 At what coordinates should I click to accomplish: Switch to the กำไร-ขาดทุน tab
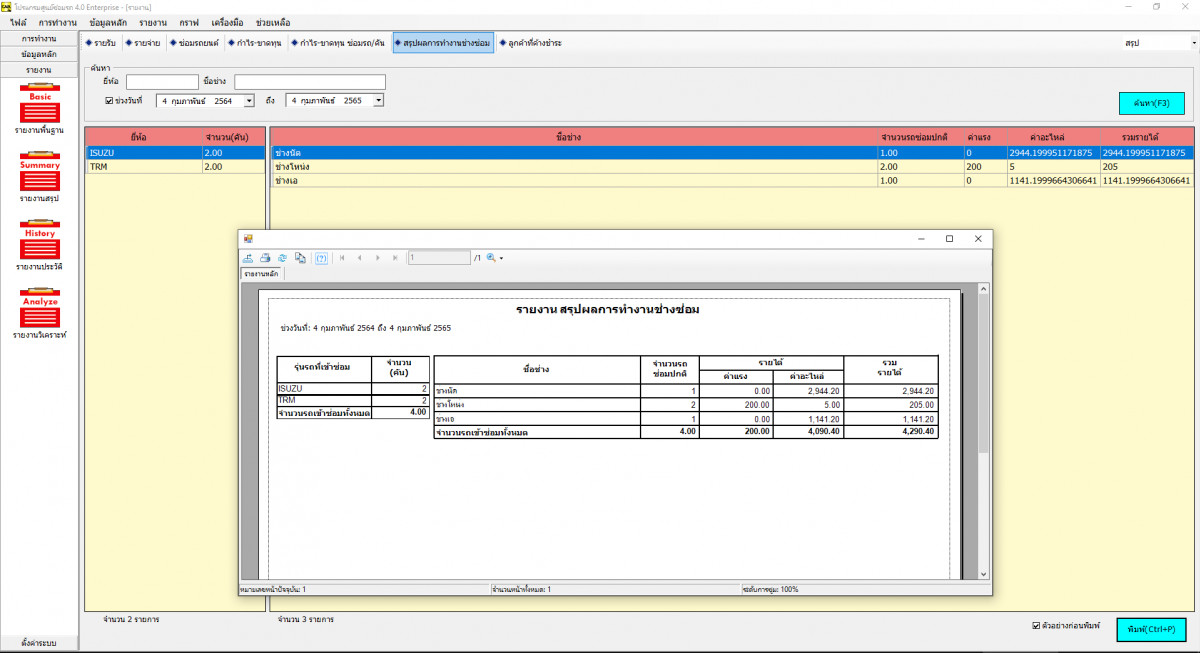tap(255, 43)
